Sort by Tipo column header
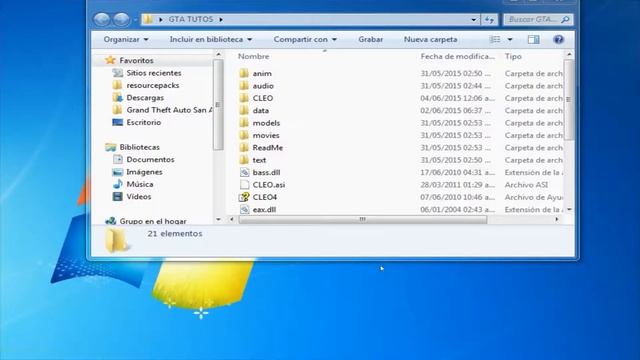The width and height of the screenshot is (640, 360). click(513, 56)
